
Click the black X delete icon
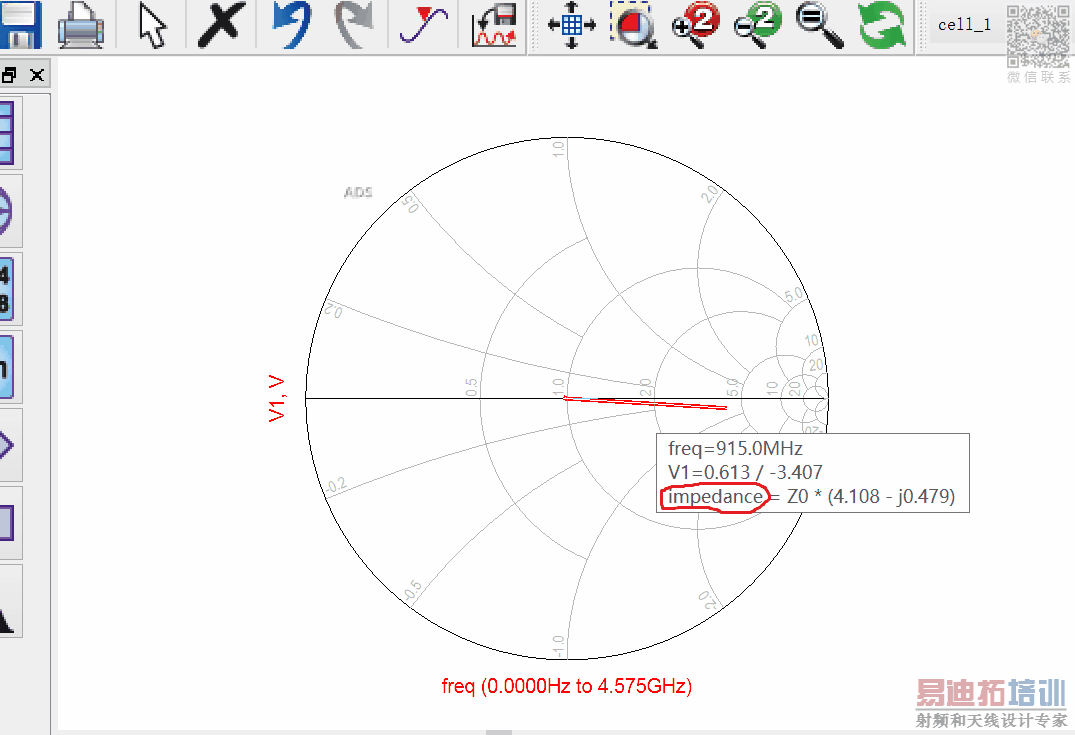coord(221,25)
